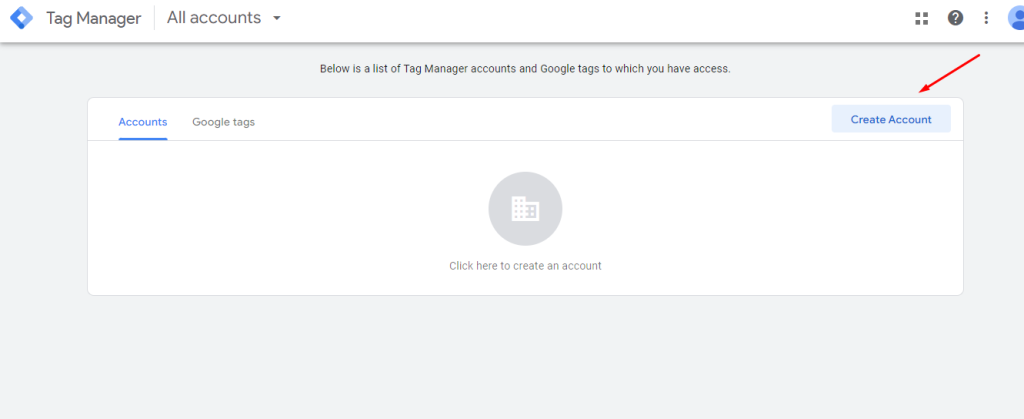Image resolution: width=1024 pixels, height=419 pixels.
Task: Click the 'Click here to create an account' link
Action: click(x=525, y=266)
